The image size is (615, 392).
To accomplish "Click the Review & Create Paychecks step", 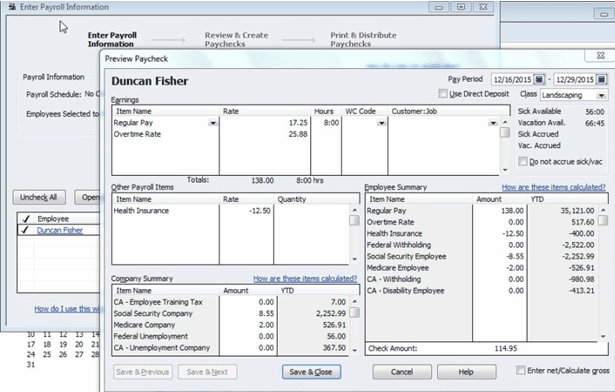I will (x=236, y=40).
